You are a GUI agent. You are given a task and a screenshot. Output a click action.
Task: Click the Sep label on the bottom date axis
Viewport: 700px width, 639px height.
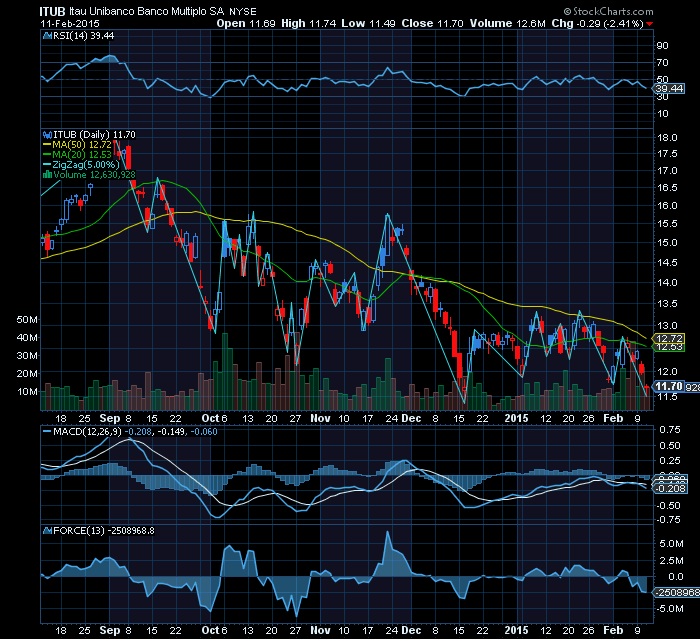110,630
